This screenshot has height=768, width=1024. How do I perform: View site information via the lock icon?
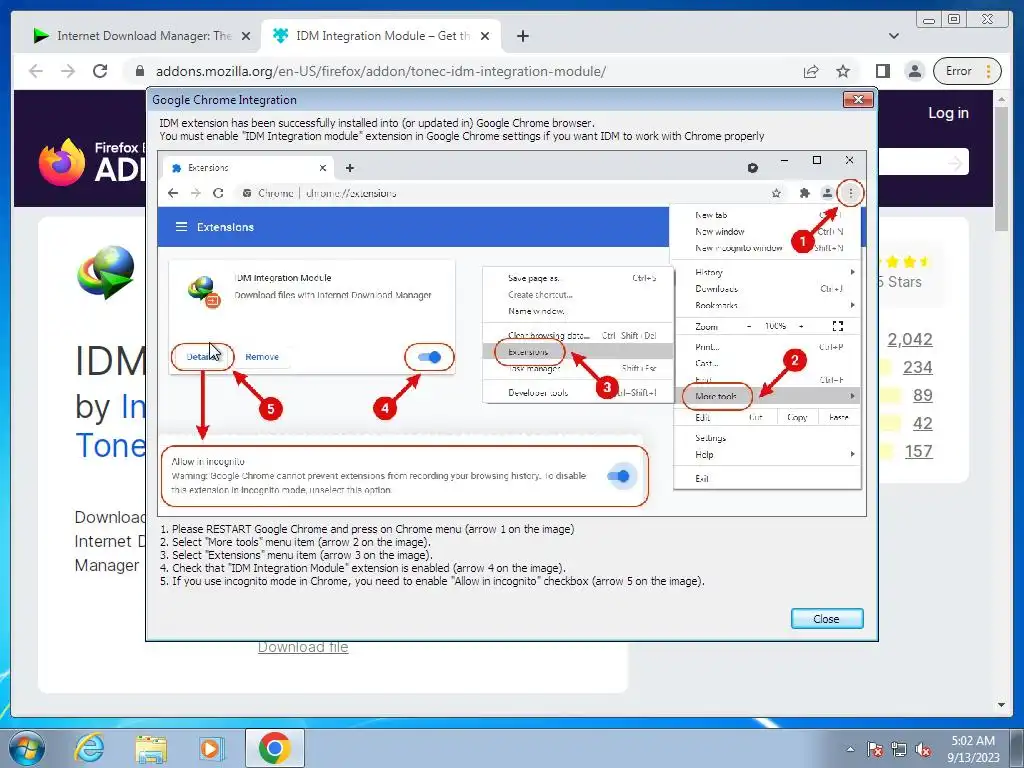tap(139, 71)
